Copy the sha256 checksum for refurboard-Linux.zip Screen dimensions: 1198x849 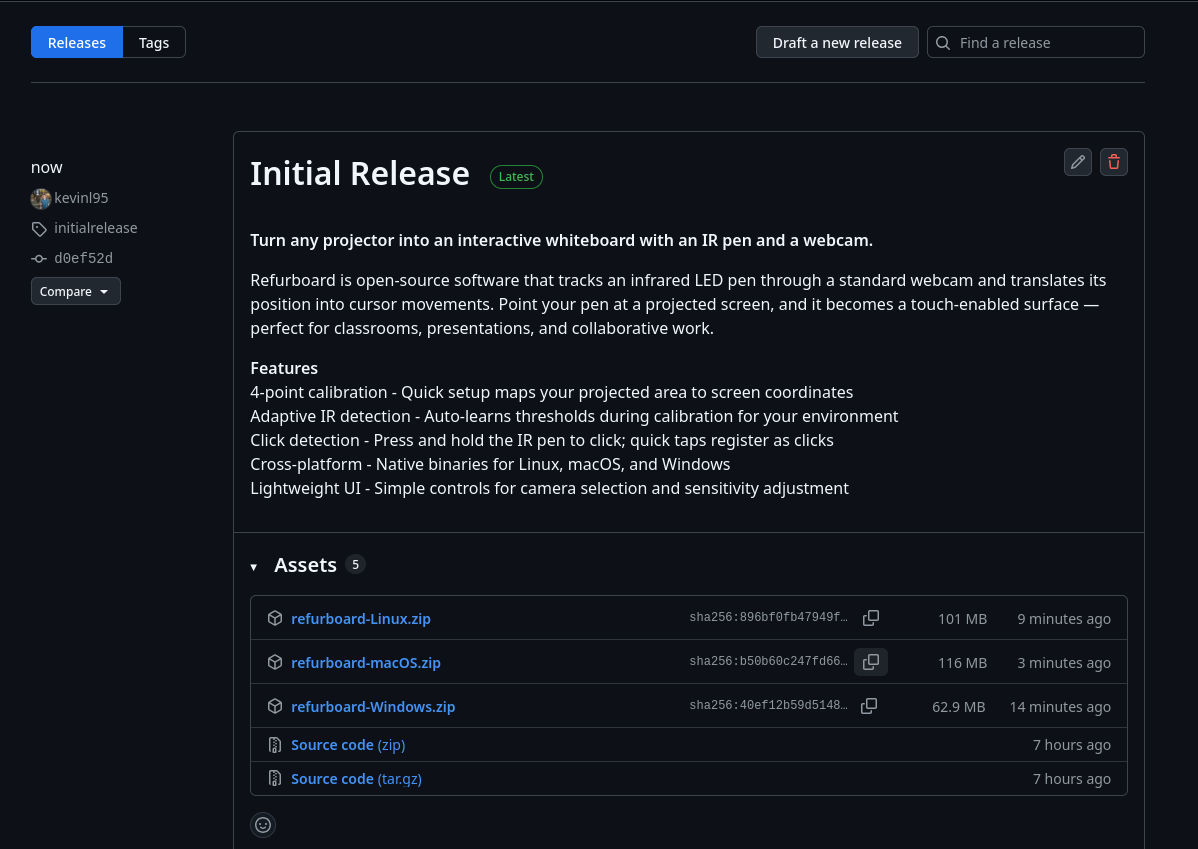870,618
